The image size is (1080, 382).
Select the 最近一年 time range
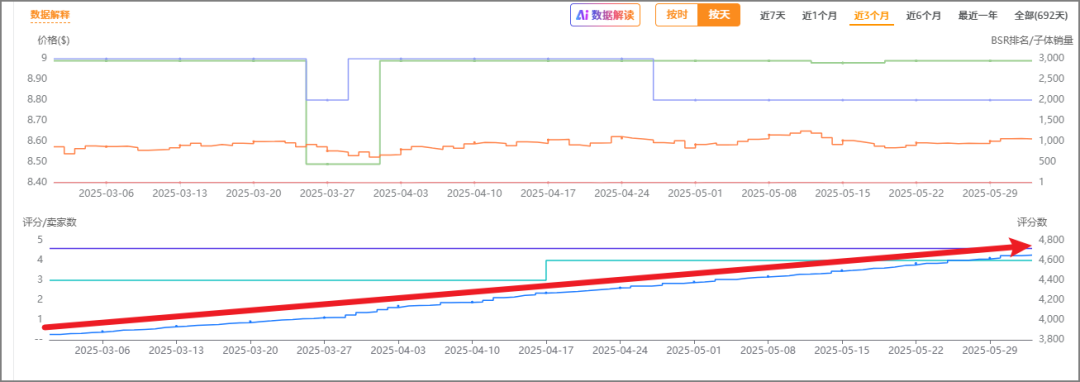[978, 15]
